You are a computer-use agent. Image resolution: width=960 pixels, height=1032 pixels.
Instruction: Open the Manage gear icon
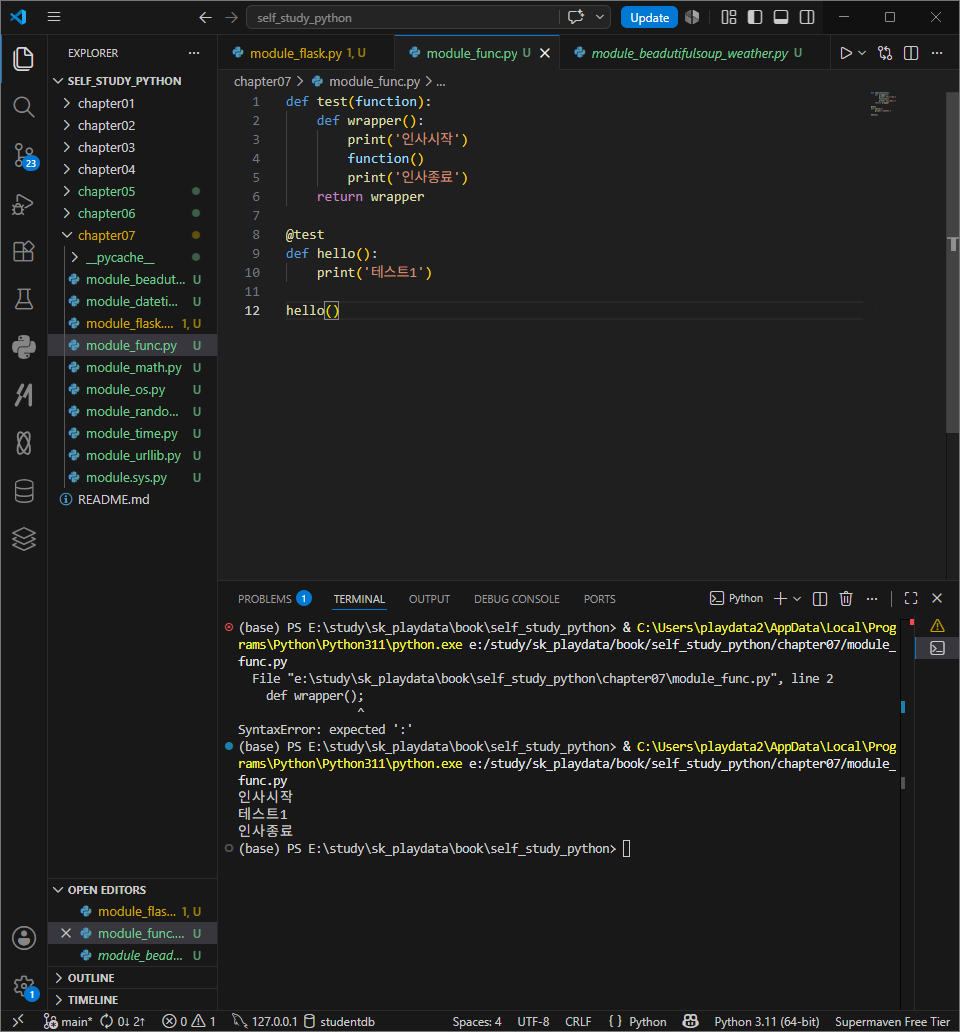(24, 986)
